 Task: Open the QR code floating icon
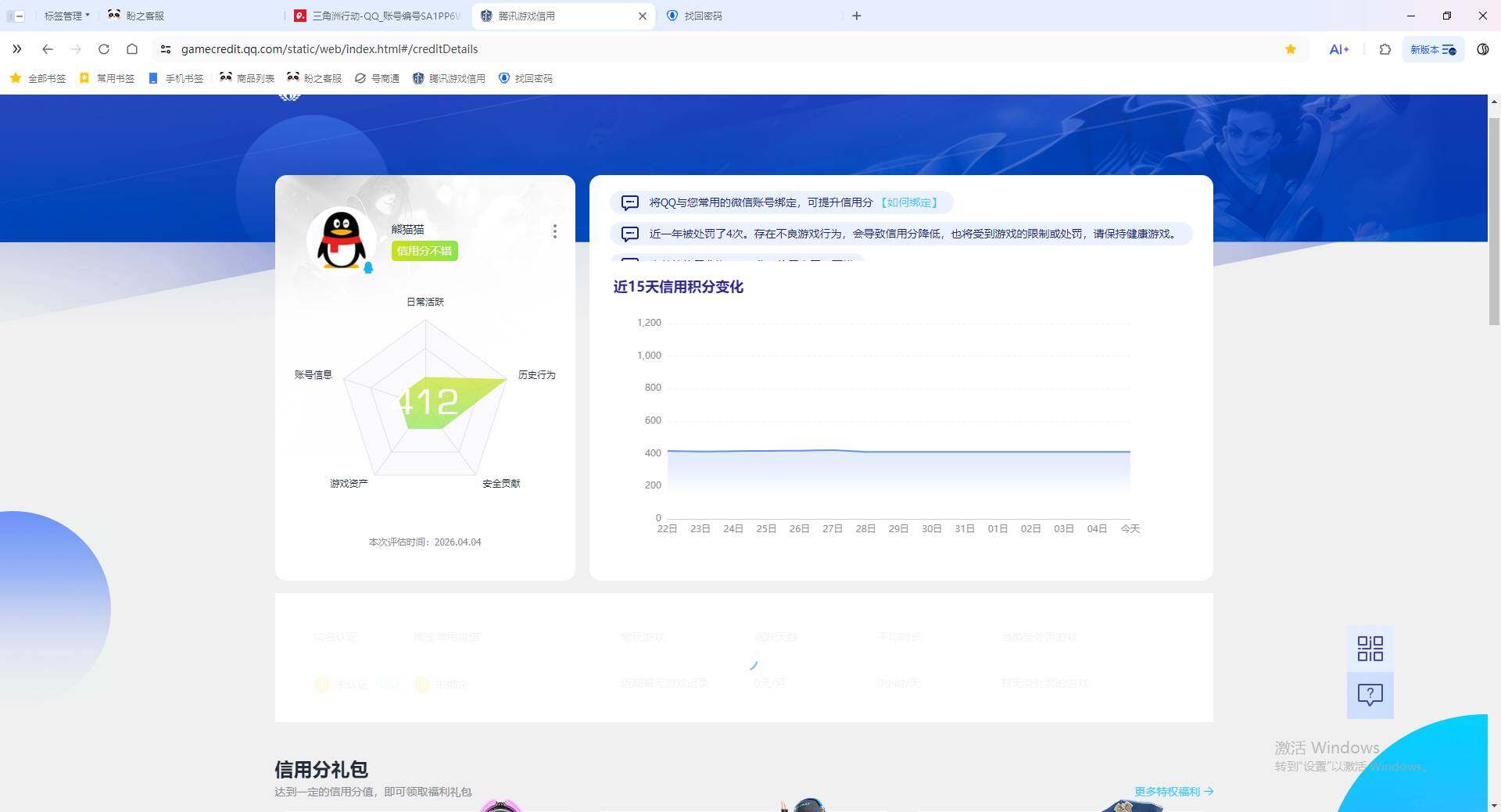tap(1370, 649)
